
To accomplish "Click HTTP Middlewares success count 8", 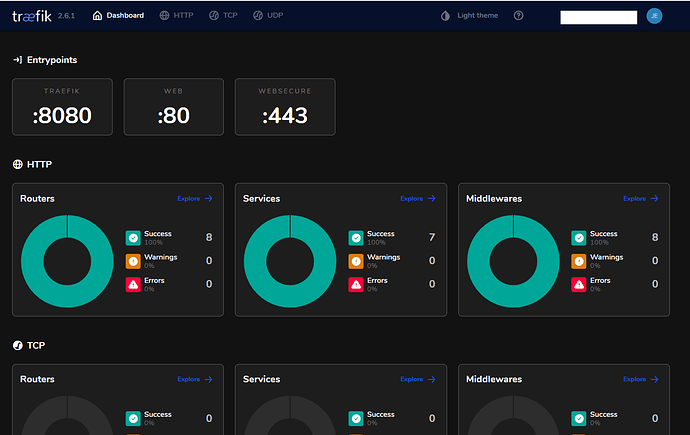I will [655, 238].
